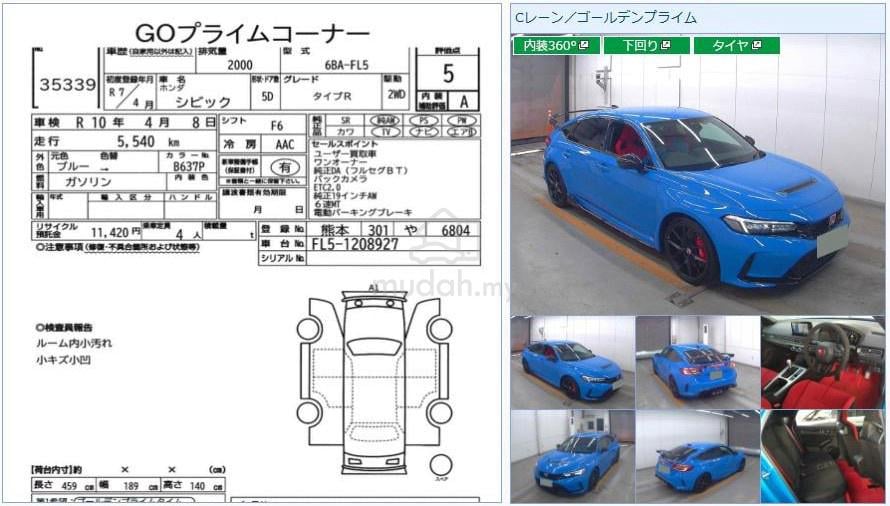Click the circled TV equipment mark
890x506 pixels.
[385, 132]
